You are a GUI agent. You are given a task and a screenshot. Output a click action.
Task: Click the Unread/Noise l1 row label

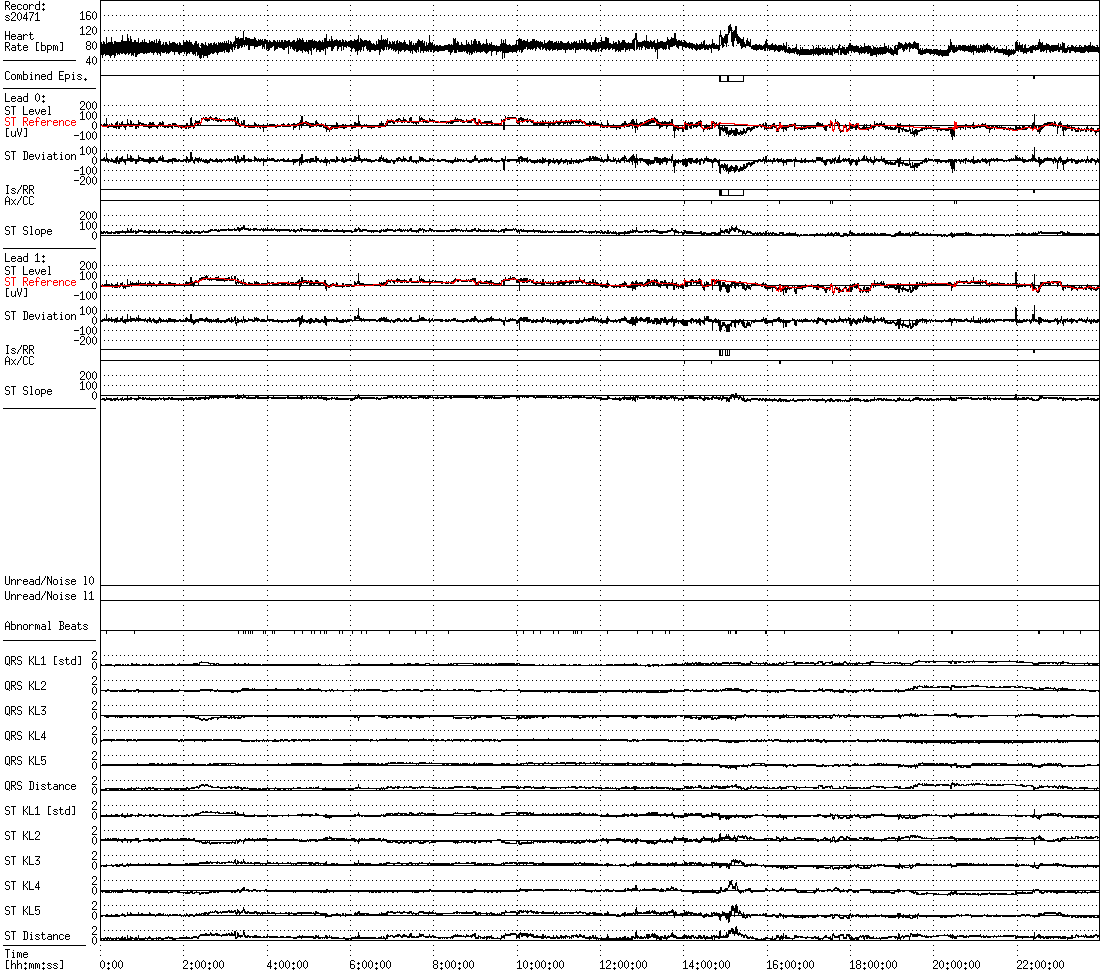(49, 596)
